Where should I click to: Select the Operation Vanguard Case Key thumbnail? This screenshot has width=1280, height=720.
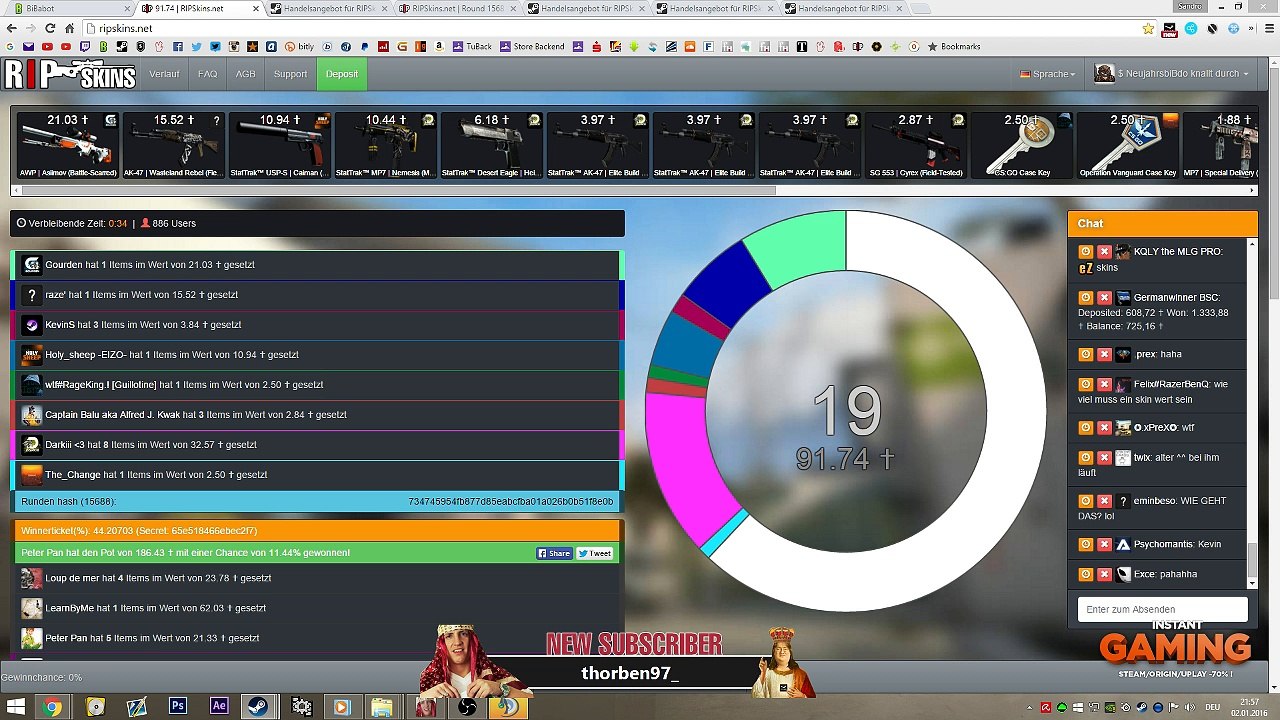[1128, 145]
